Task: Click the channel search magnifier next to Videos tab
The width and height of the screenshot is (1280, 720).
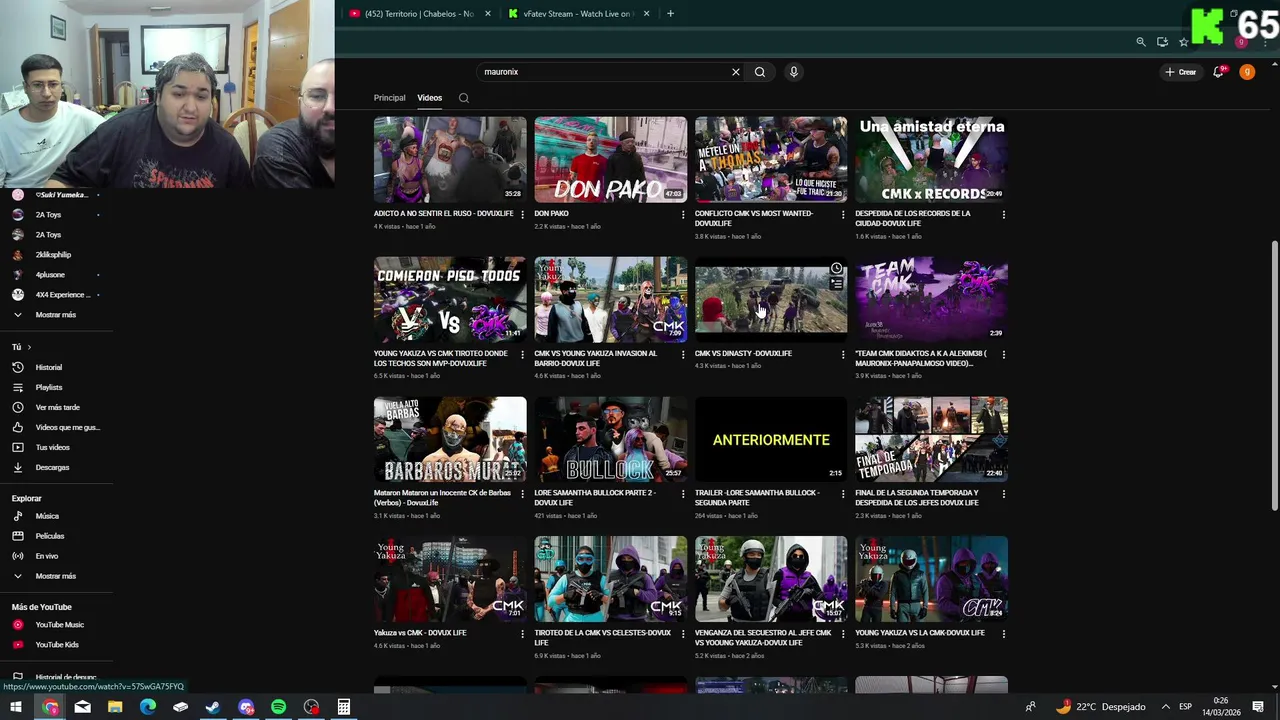Action: pyautogui.click(x=463, y=98)
